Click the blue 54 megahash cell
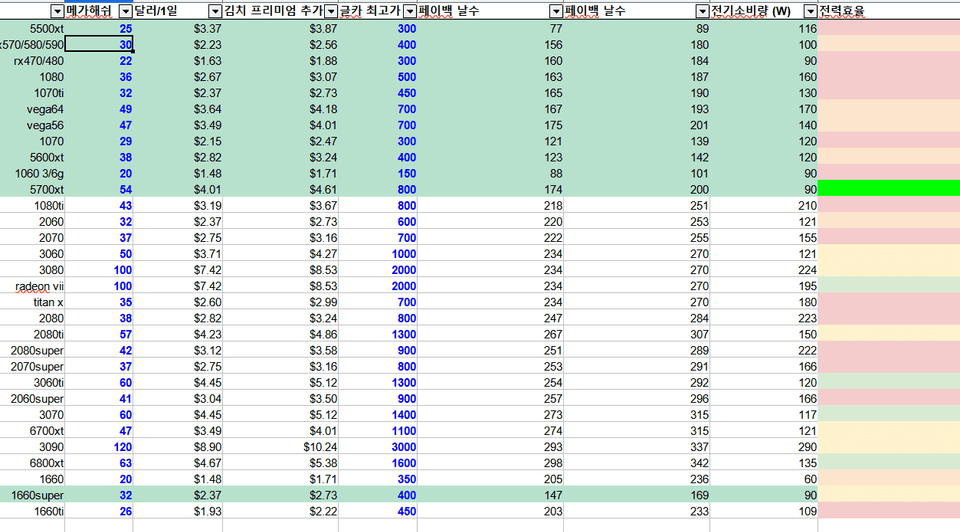 point(99,189)
